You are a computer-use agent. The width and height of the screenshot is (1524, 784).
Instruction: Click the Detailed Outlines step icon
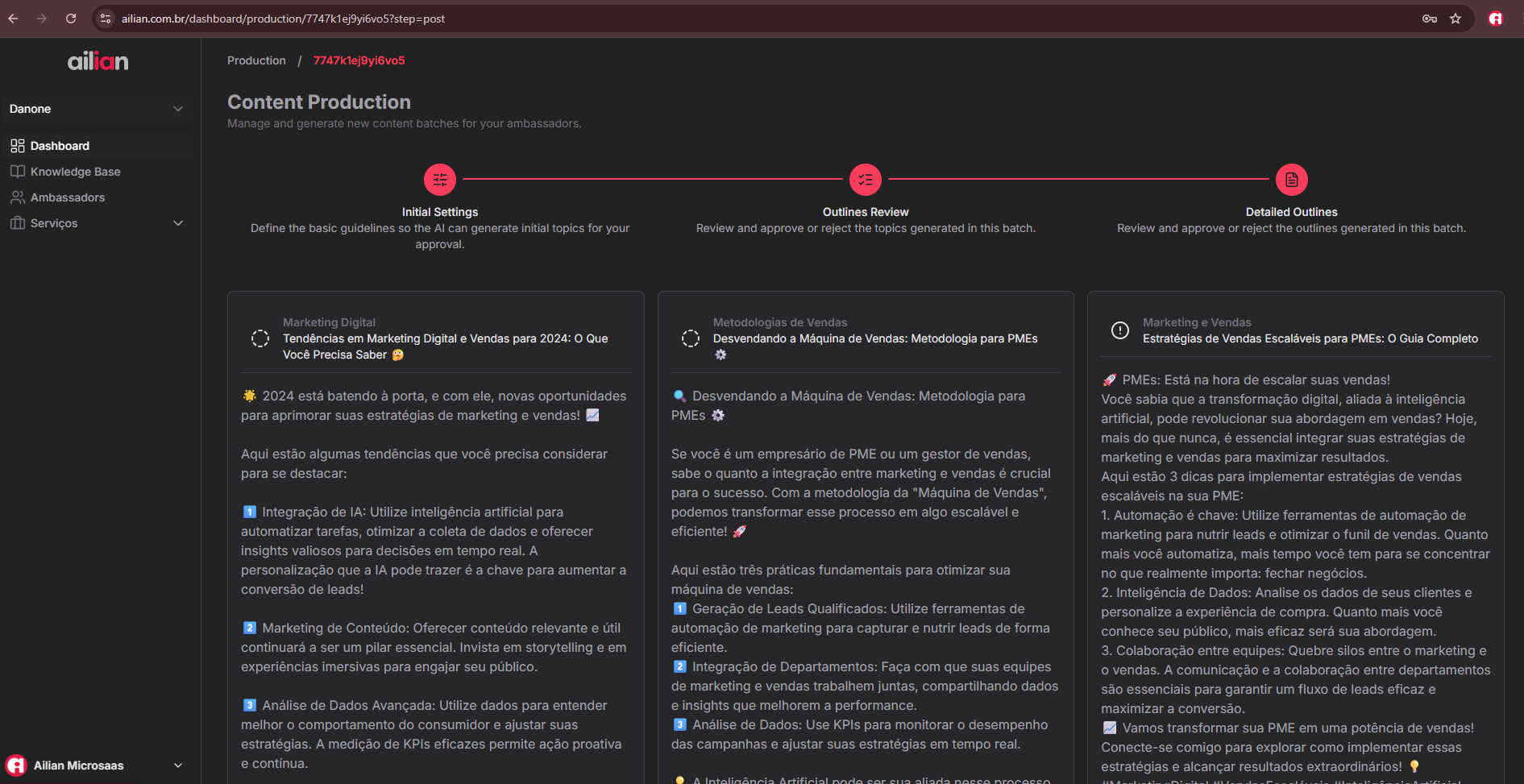(1291, 179)
